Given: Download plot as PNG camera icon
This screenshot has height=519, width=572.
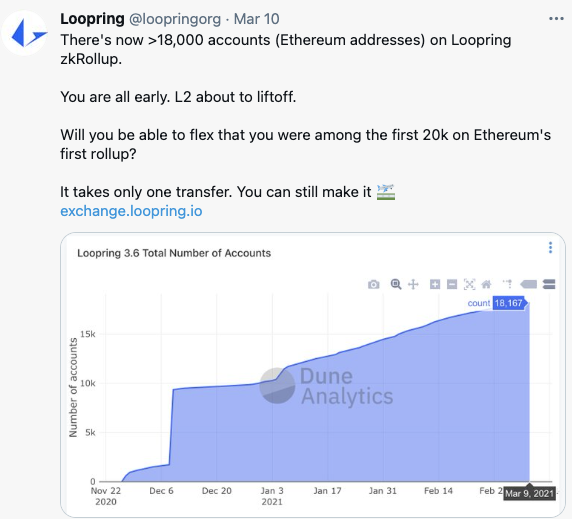Looking at the screenshot, I should pos(373,284).
